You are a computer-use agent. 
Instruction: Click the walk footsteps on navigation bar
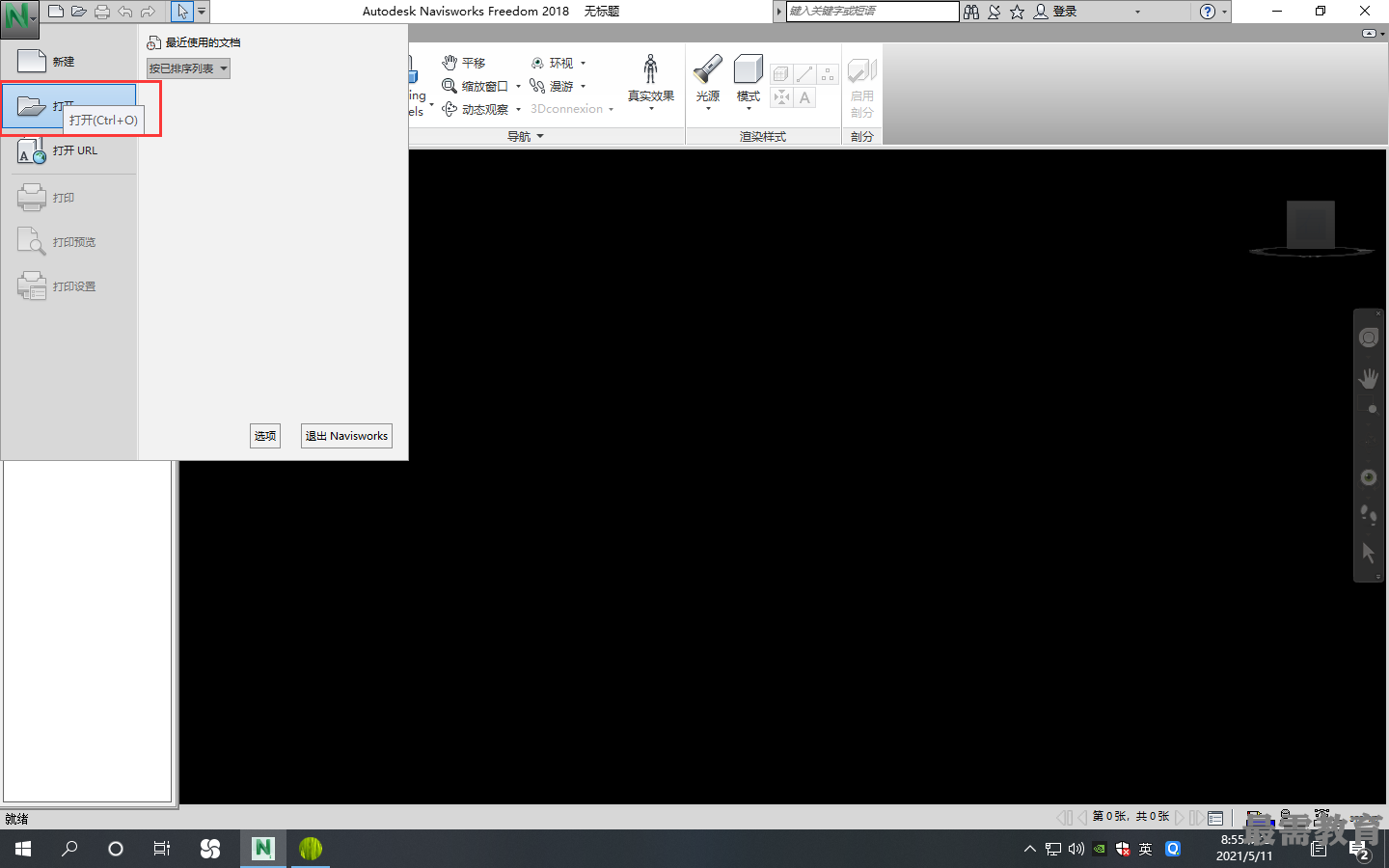[1368, 514]
